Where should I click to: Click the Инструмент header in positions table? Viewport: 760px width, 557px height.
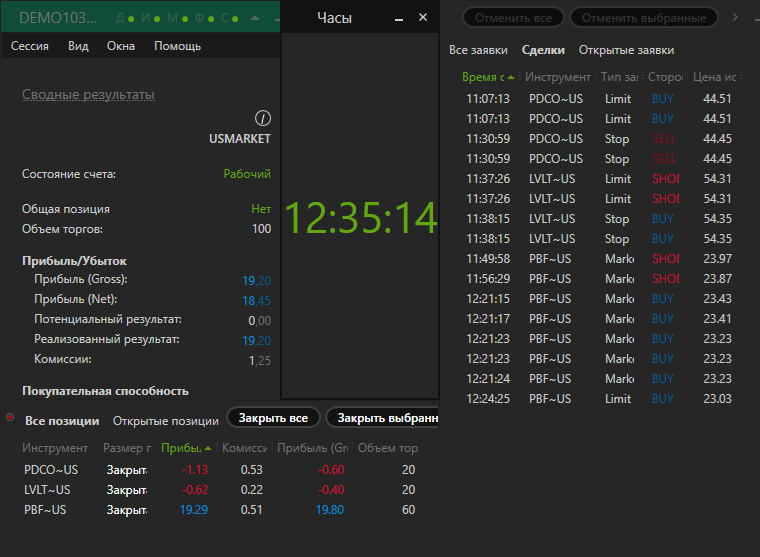tap(55, 448)
